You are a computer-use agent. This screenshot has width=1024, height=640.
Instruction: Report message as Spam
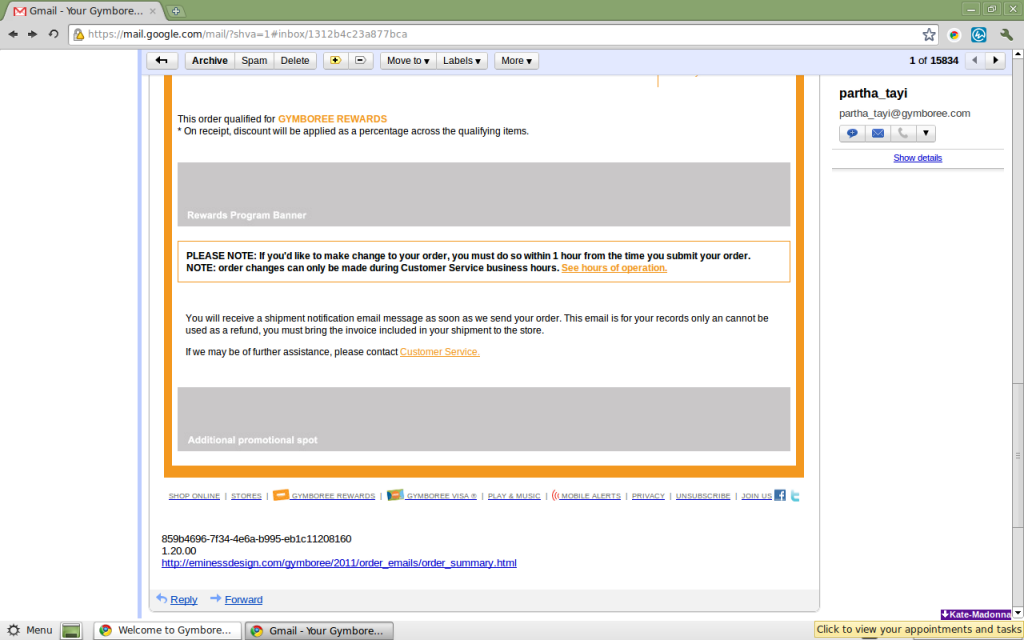254,61
